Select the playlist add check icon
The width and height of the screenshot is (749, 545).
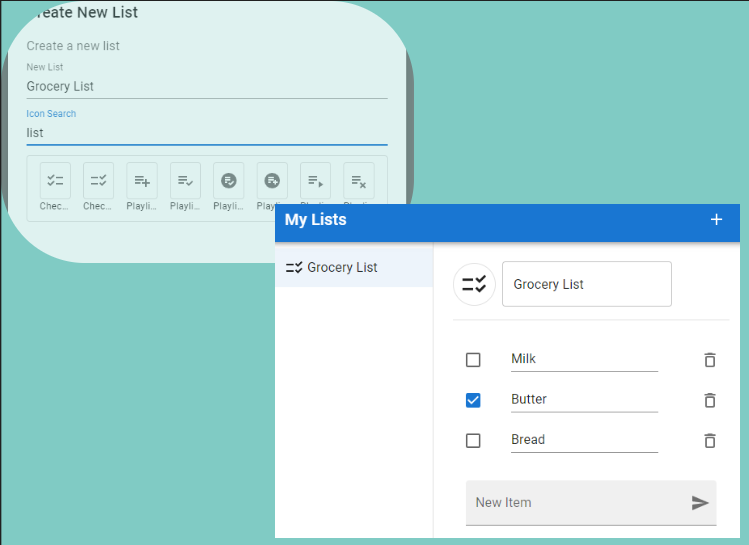pos(185,181)
